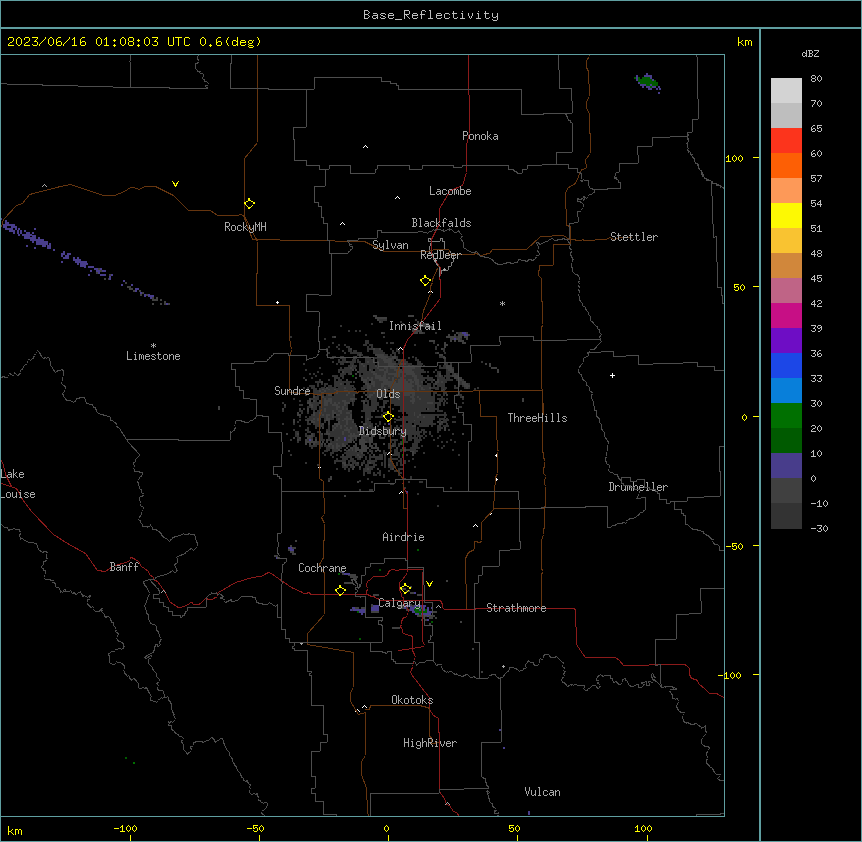Click the yellow marker between Olds and Didsbury
This screenshot has width=862, height=842.
click(x=388, y=416)
